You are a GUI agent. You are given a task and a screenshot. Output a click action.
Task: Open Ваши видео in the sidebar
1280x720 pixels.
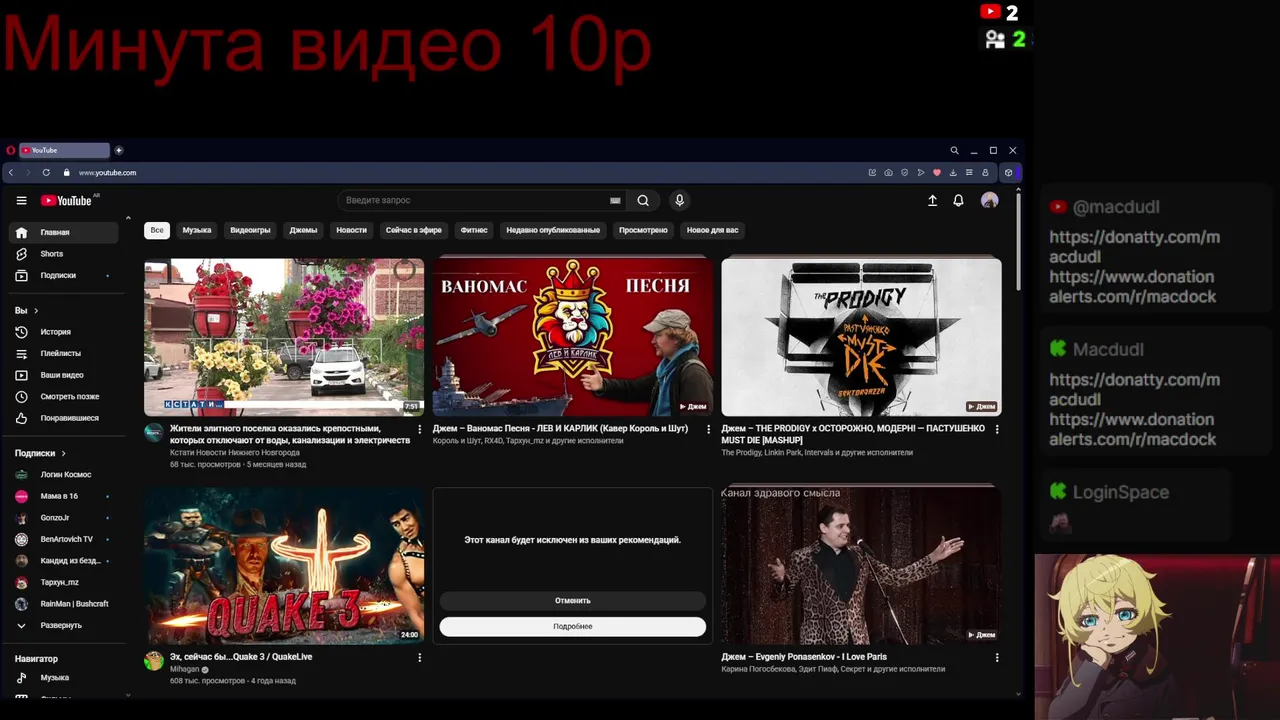point(63,375)
